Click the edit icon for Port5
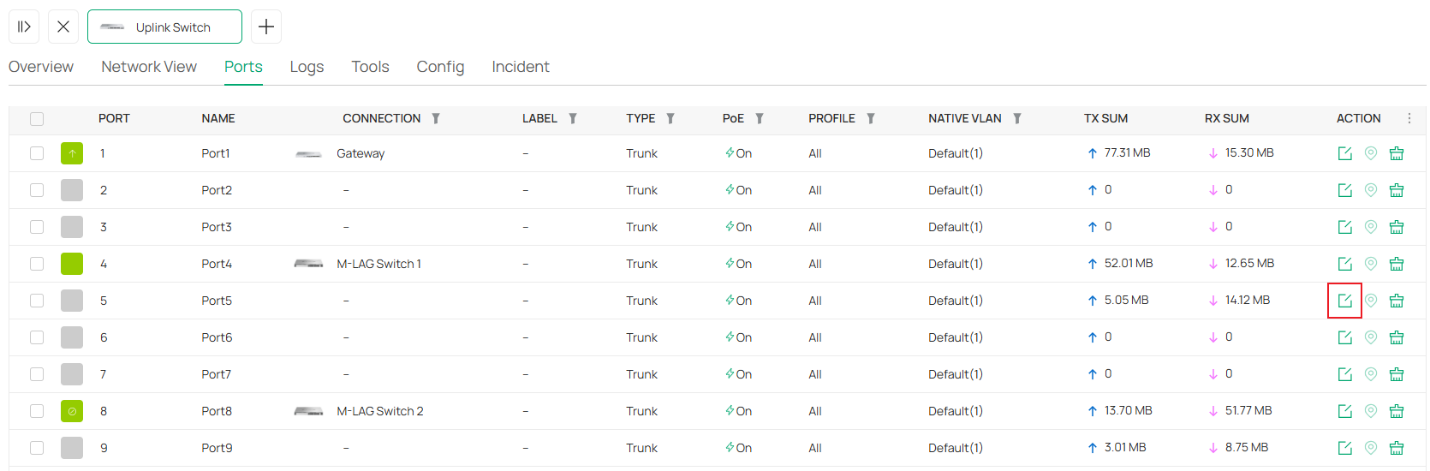Viewport: 1430px width, 471px height. pos(1345,300)
